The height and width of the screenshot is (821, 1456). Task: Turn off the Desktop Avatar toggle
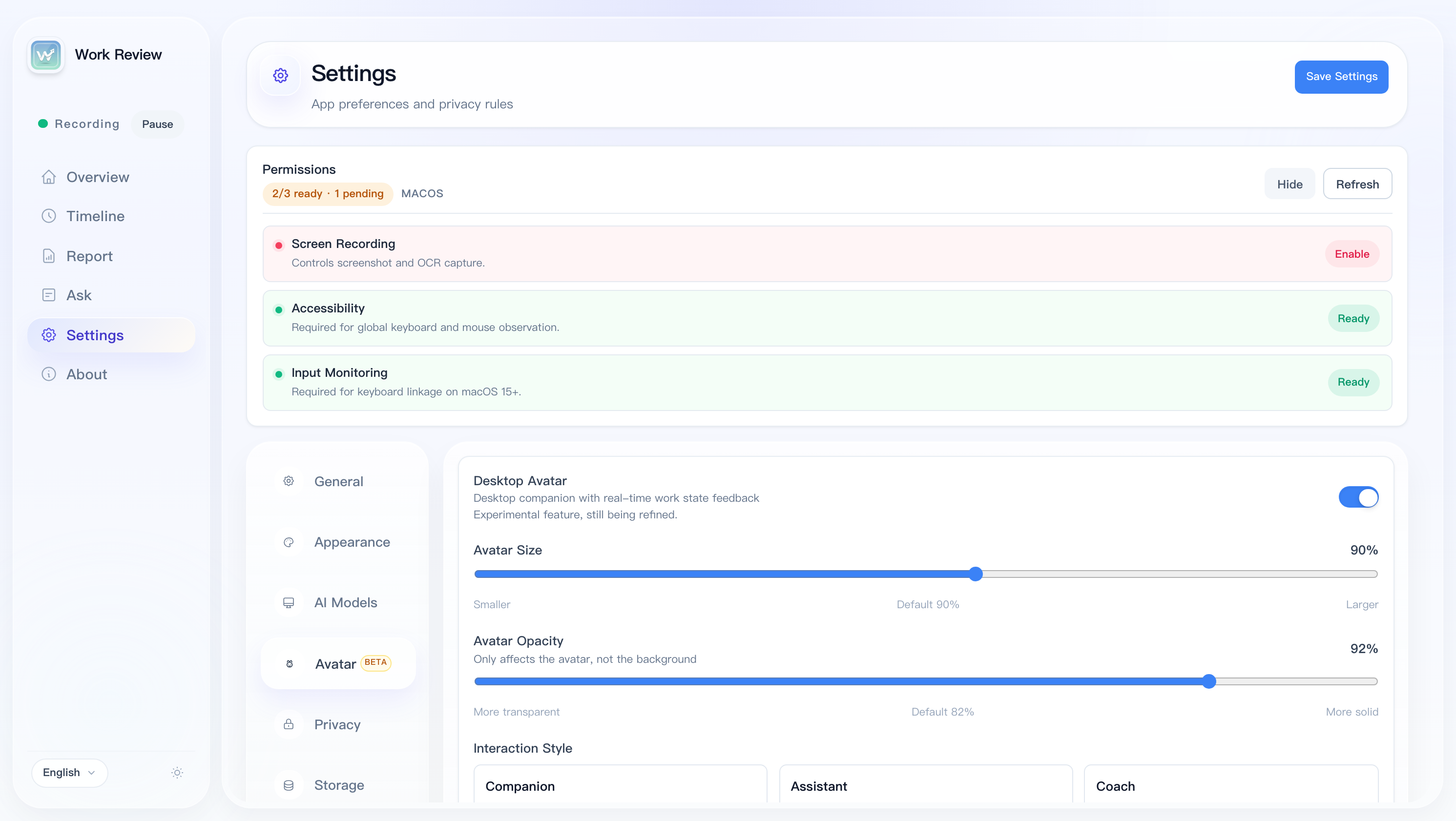pos(1358,497)
